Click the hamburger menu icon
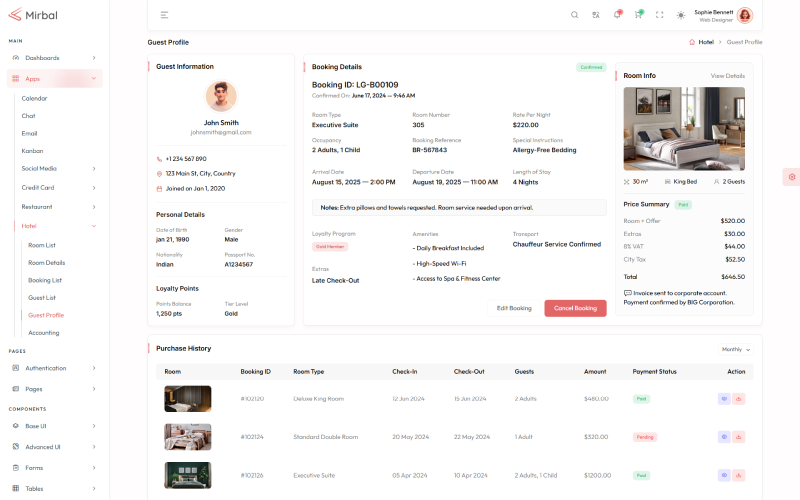800x500 pixels. [x=164, y=15]
